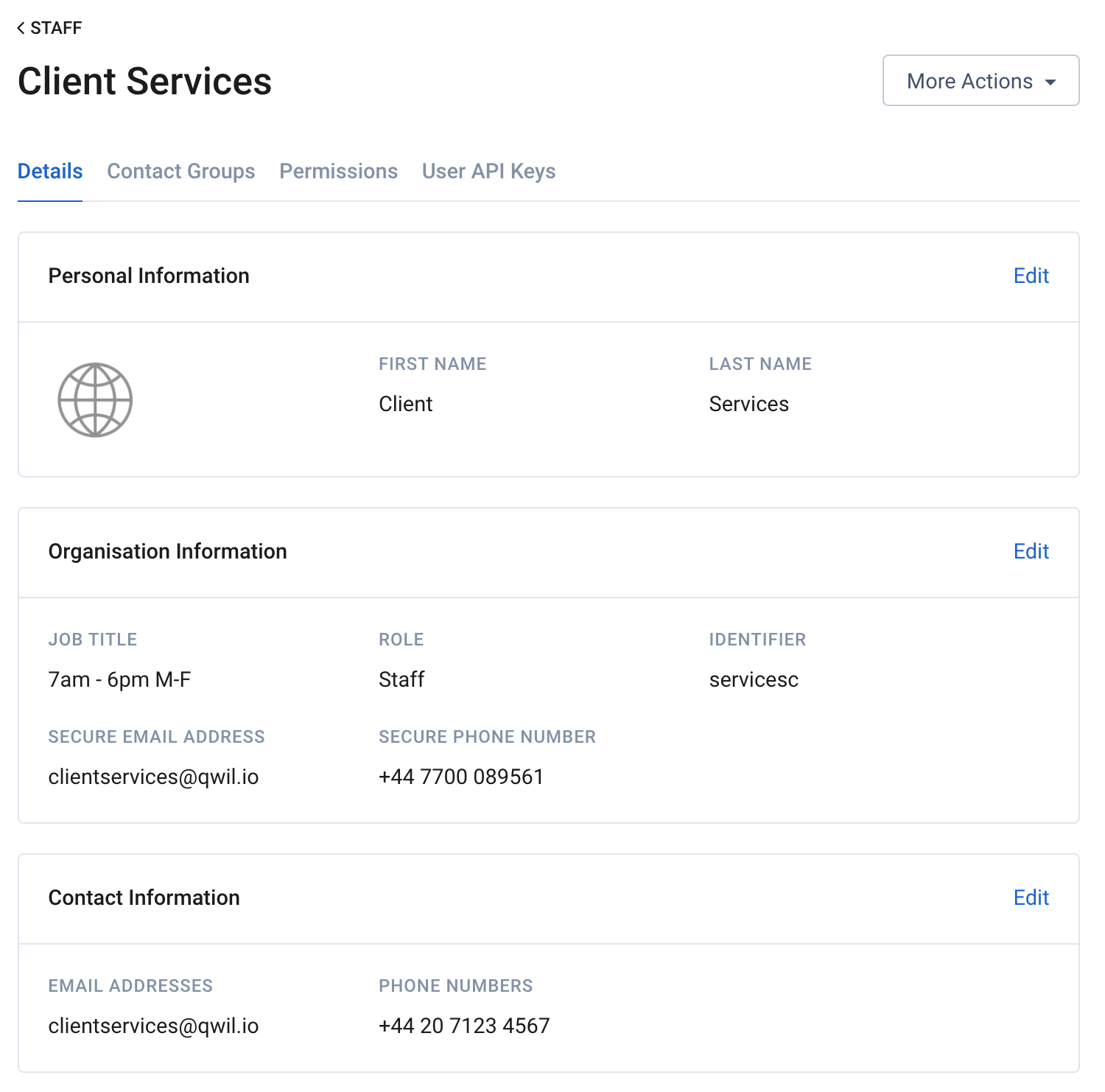Viewport: 1105px width, 1092px height.
Task: Click the 'SECURE PHONE NUMBER' label
Action: [487, 737]
